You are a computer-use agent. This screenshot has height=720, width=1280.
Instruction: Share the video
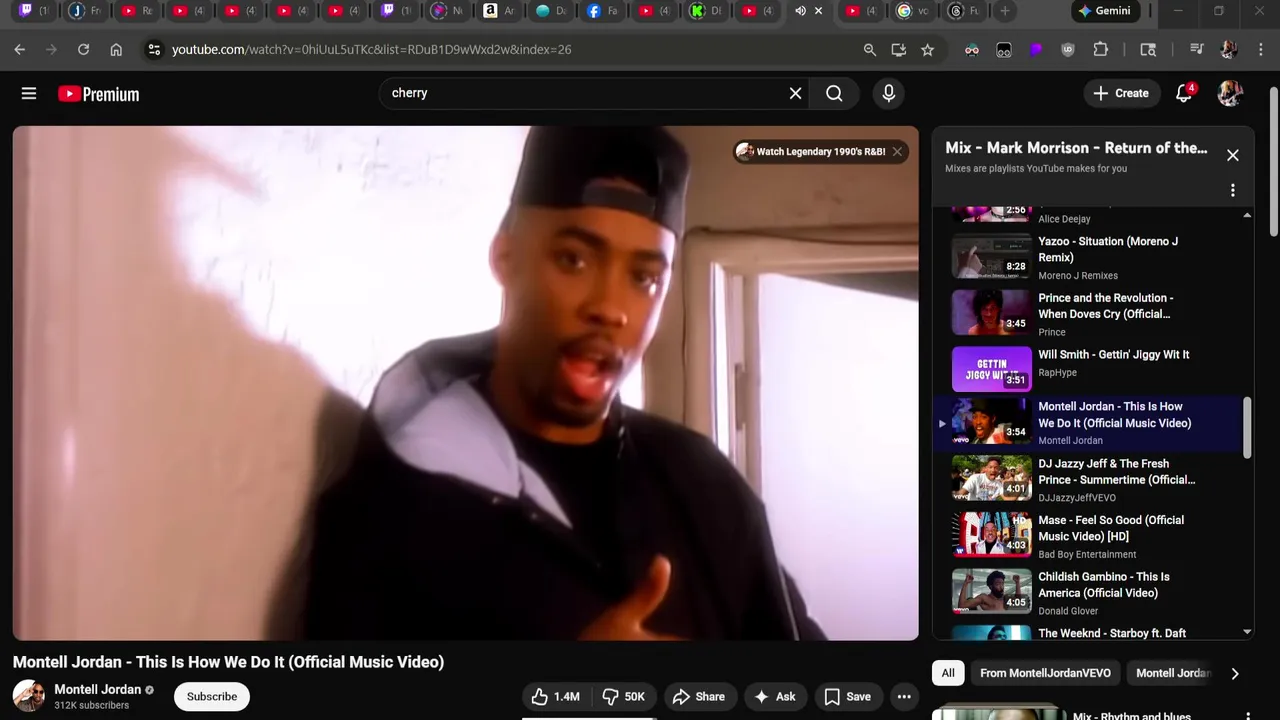pyautogui.click(x=699, y=697)
